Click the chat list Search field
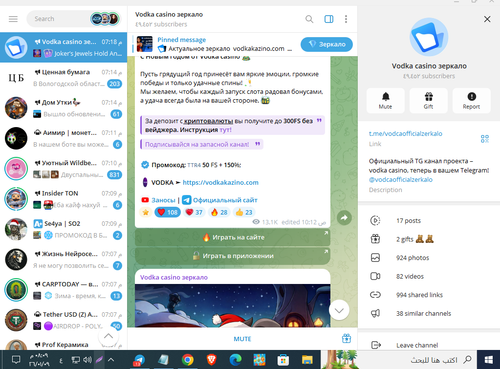The image size is (500, 369). [58, 19]
